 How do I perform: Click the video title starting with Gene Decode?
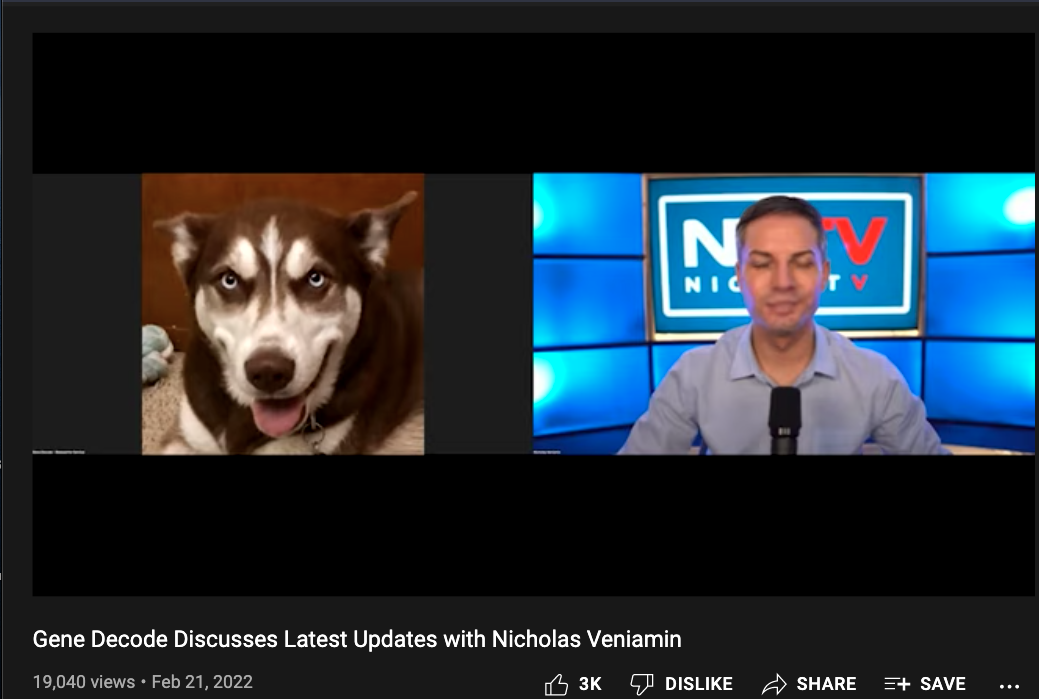[x=357, y=639]
